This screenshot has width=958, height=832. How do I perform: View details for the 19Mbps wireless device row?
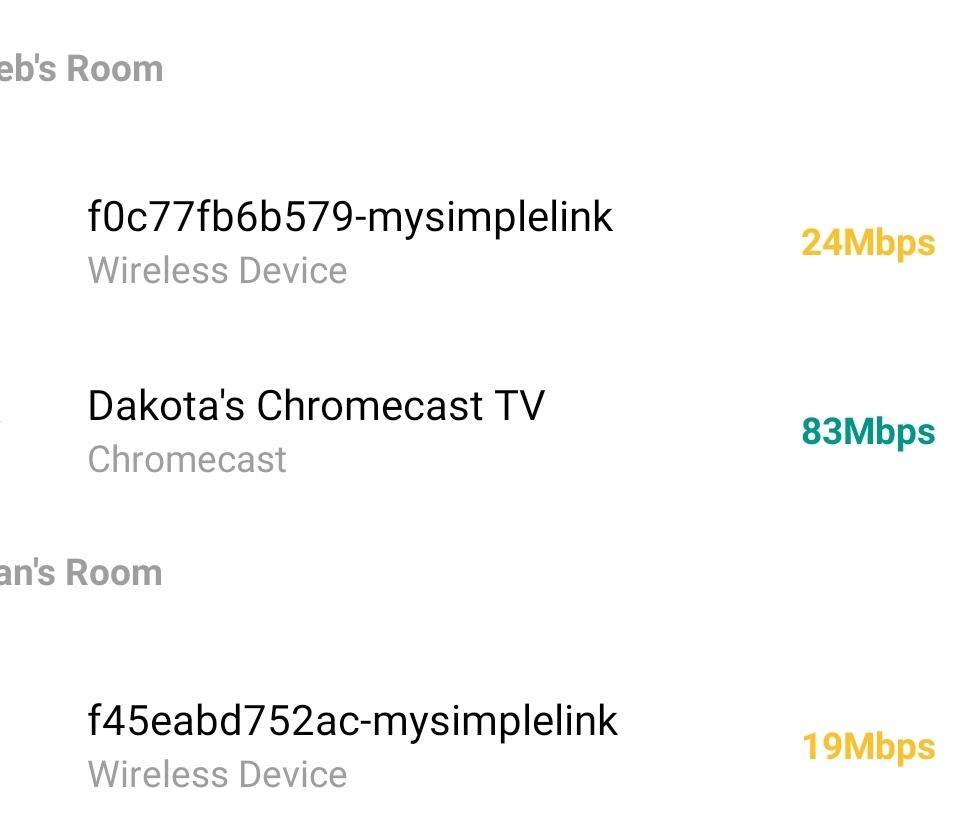480,747
